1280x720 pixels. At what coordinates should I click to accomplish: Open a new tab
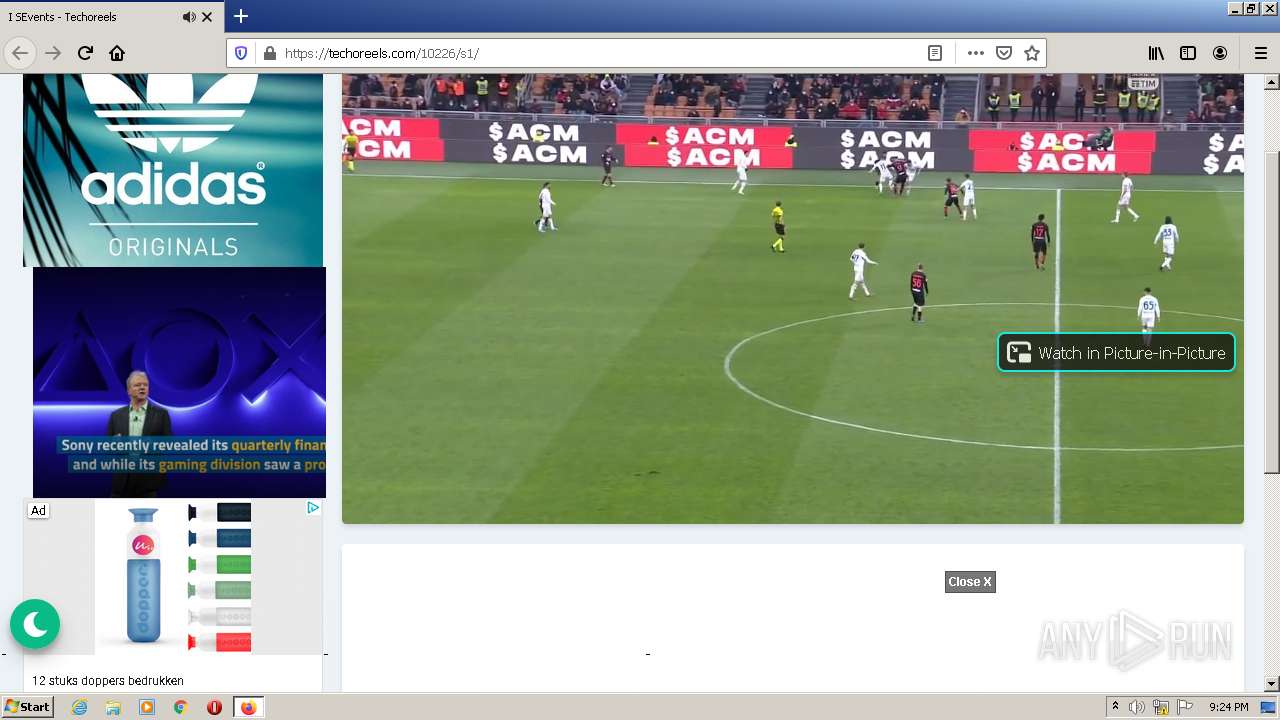click(241, 16)
